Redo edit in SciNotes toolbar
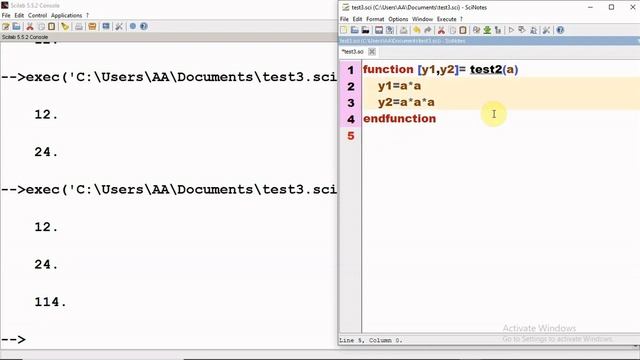Image resolution: width=640 pixels, height=360 pixels. click(x=427, y=30)
